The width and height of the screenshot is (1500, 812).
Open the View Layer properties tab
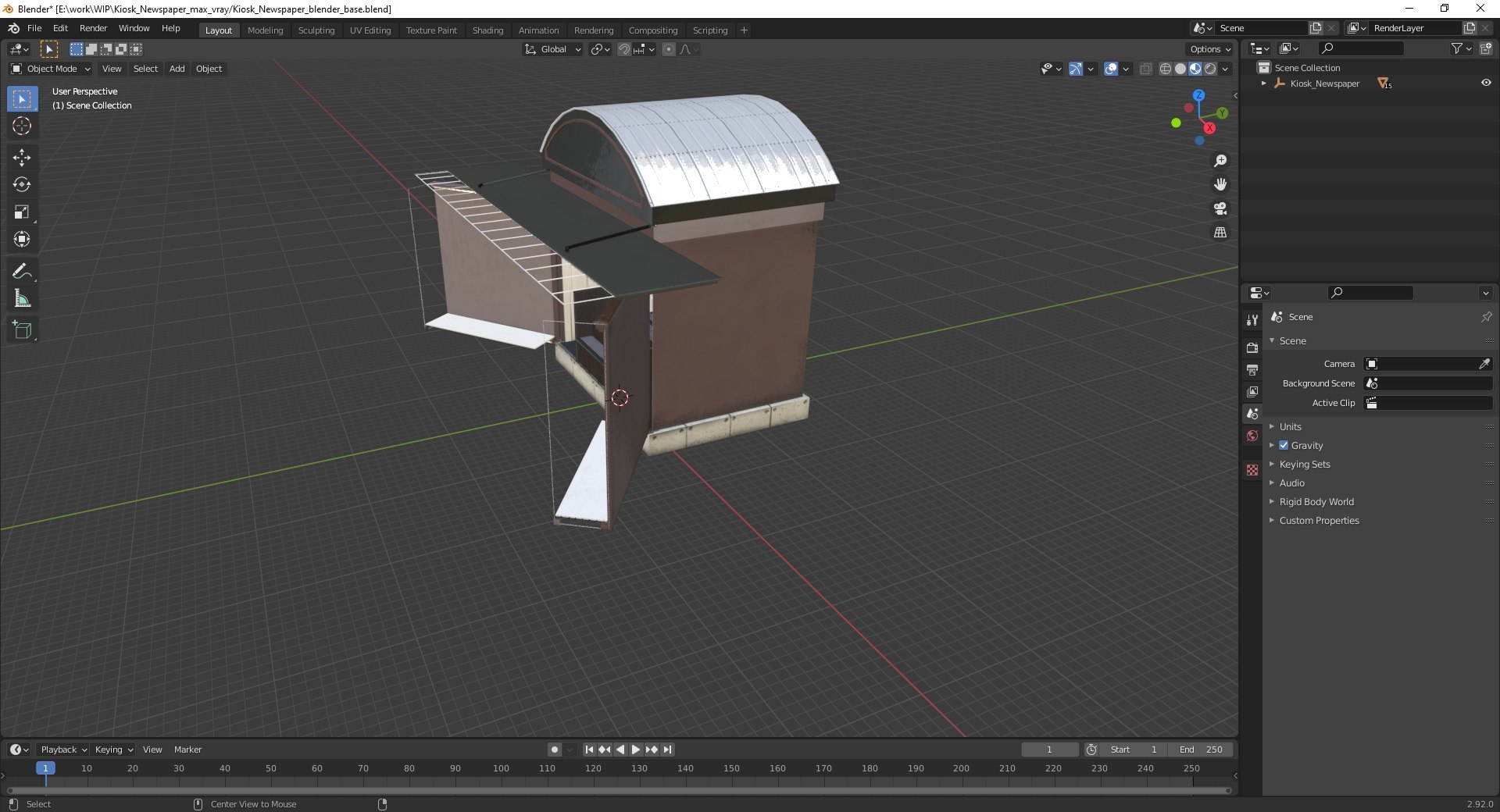(x=1252, y=391)
